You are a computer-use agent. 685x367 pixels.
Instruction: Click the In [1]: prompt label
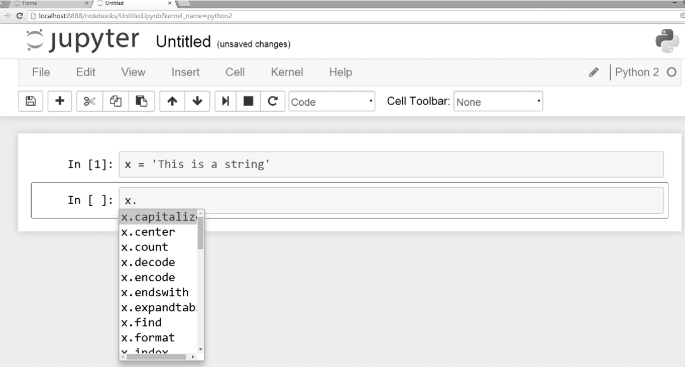point(90,164)
